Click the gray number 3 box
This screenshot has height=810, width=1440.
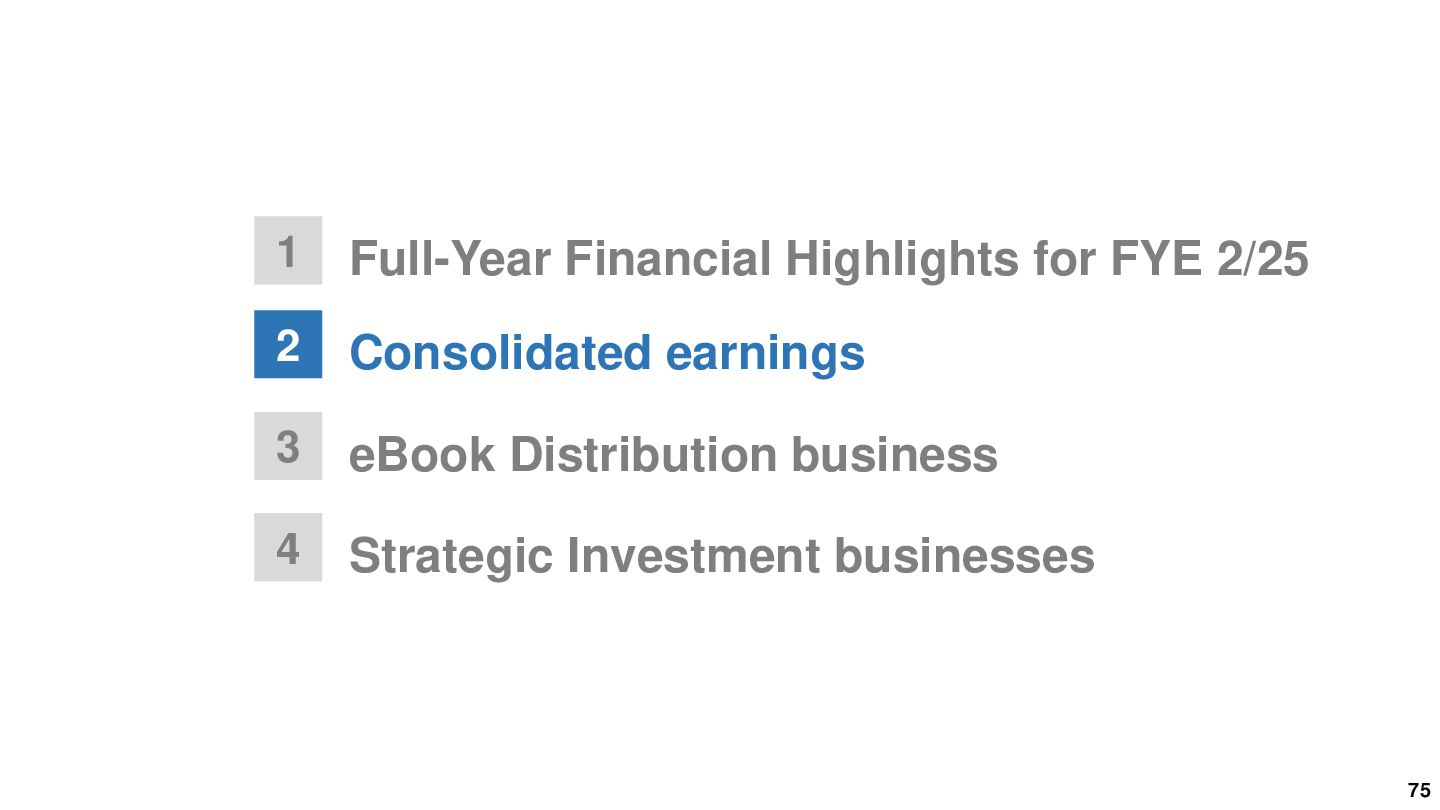tap(288, 446)
